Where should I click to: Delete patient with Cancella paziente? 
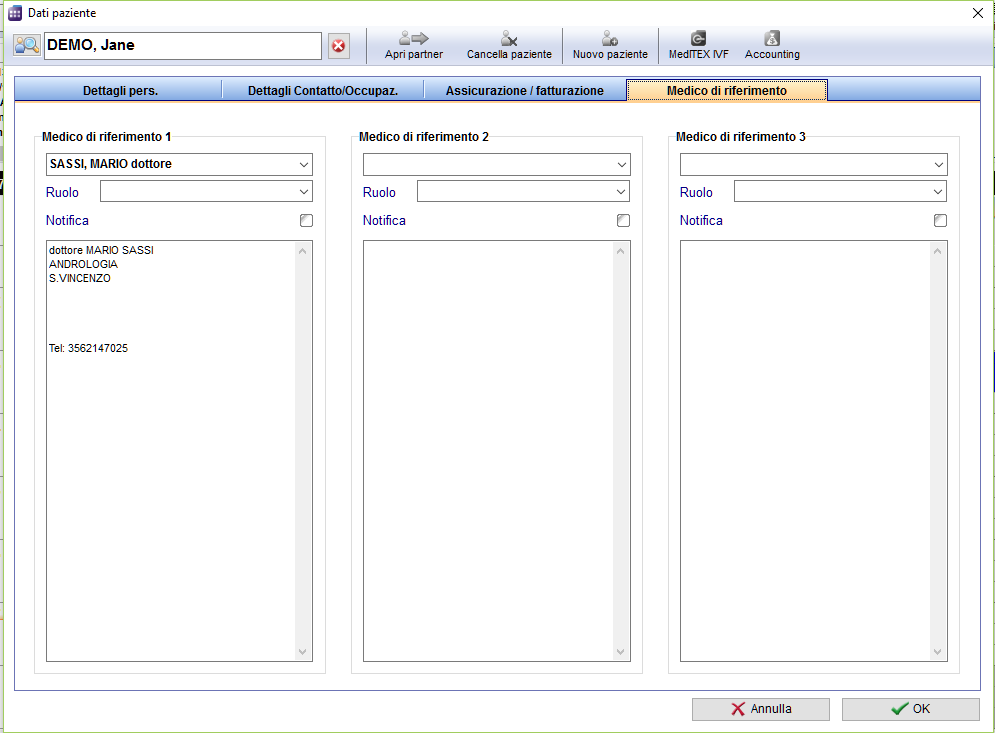[x=509, y=46]
